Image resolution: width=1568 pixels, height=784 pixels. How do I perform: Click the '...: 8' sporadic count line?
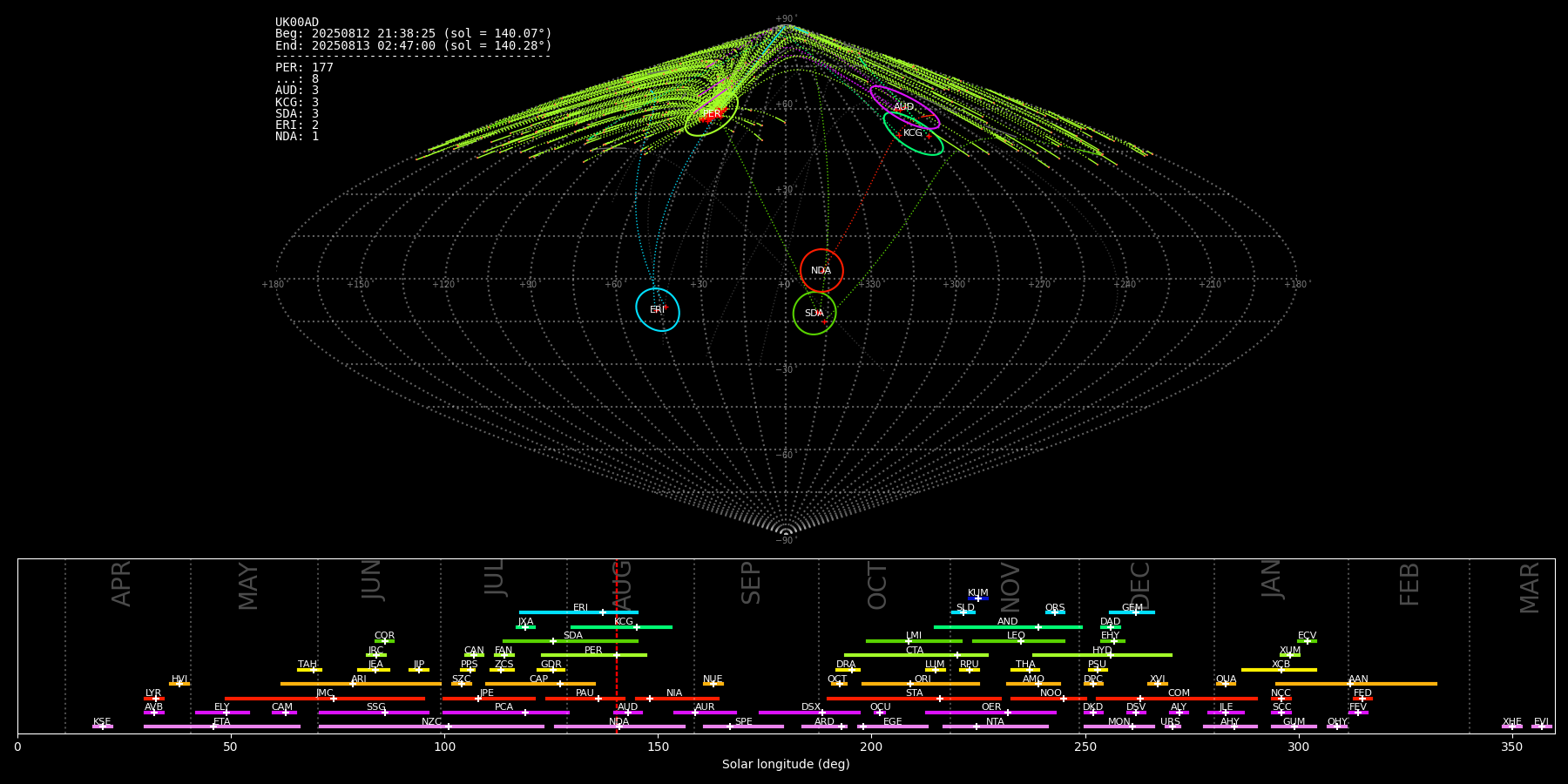297,79
